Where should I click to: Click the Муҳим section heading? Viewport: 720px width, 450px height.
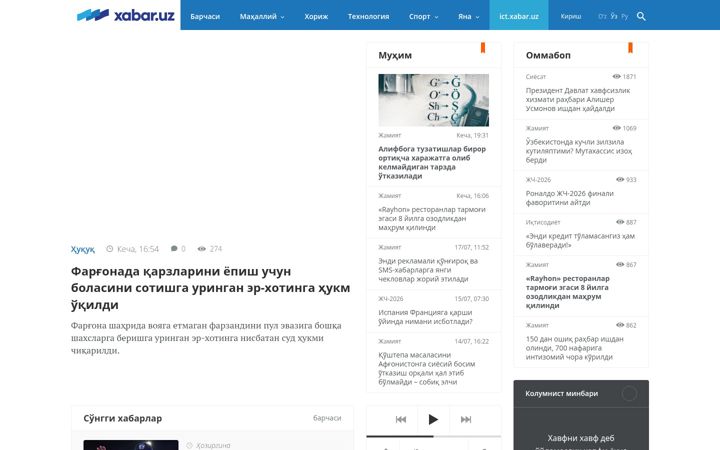395,55
